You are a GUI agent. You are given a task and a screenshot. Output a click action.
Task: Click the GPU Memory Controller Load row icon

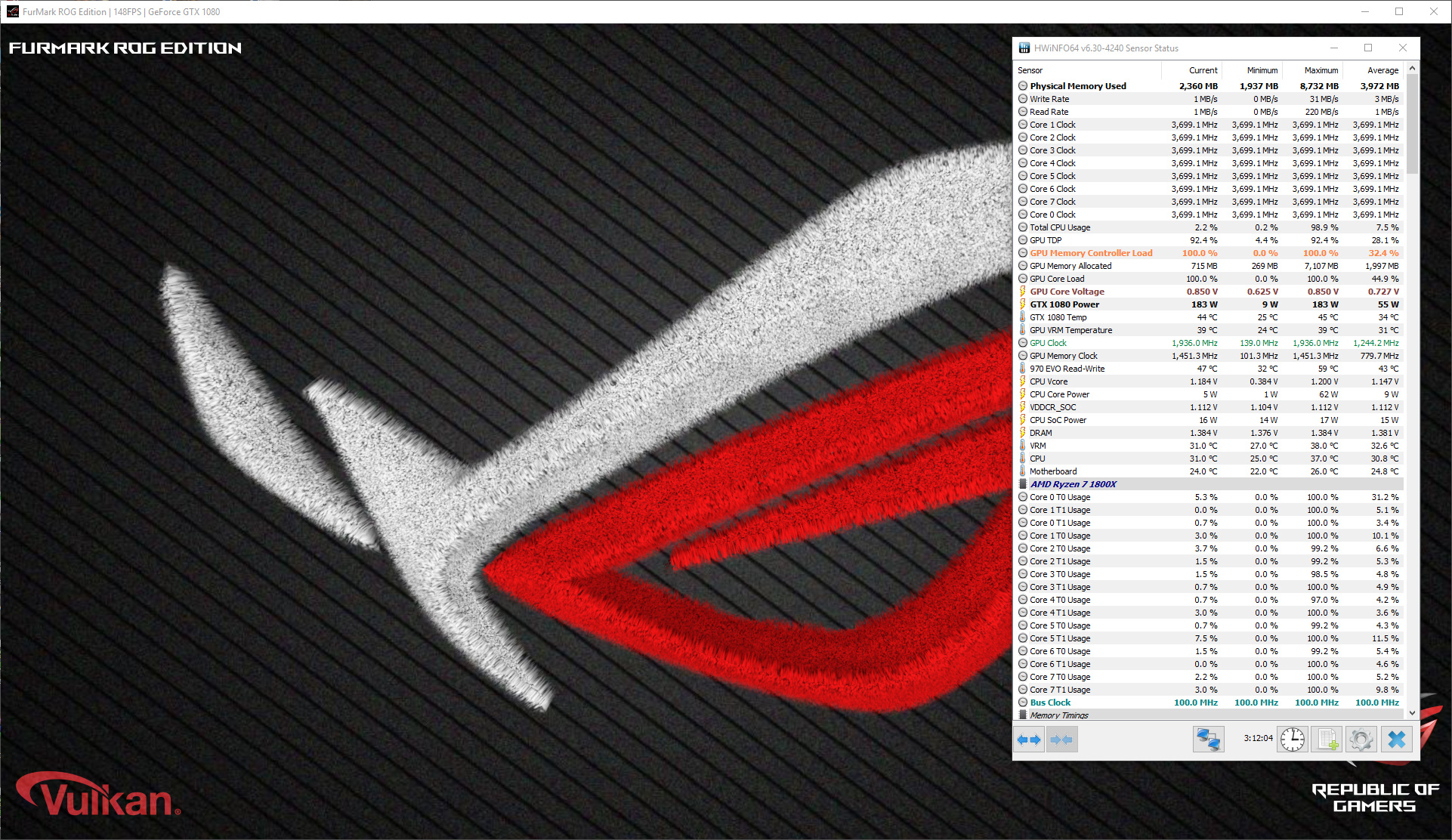(1023, 253)
